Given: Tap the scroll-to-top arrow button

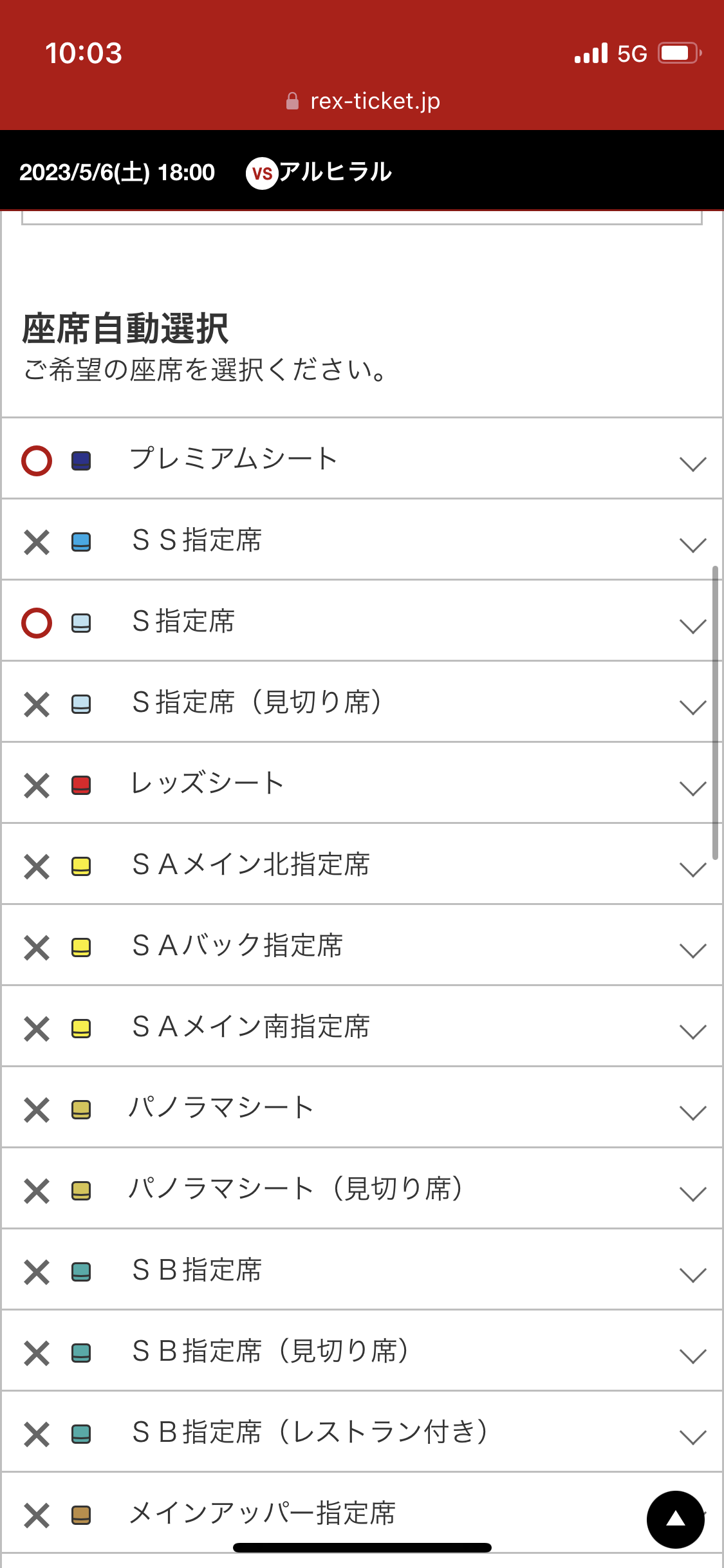Looking at the screenshot, I should click(x=675, y=1519).
